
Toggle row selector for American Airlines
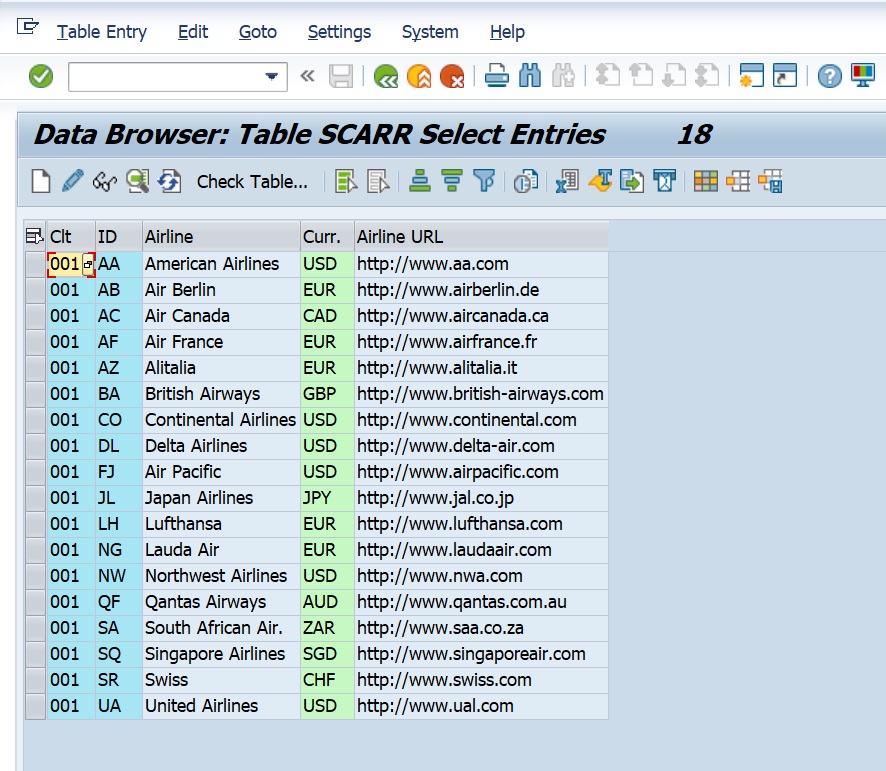coord(35,264)
